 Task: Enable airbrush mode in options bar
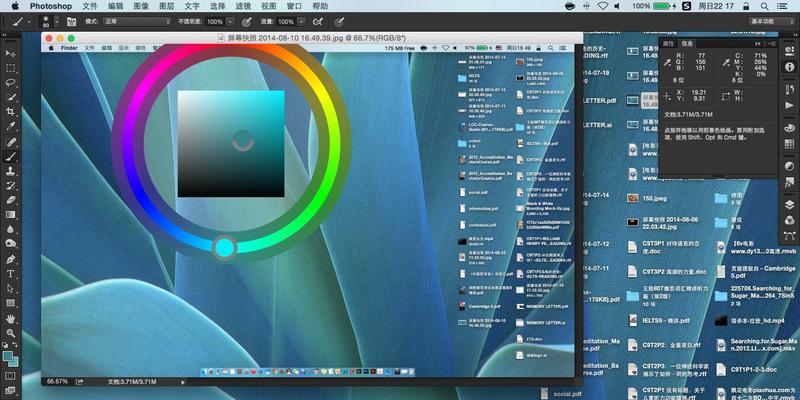[x=318, y=22]
